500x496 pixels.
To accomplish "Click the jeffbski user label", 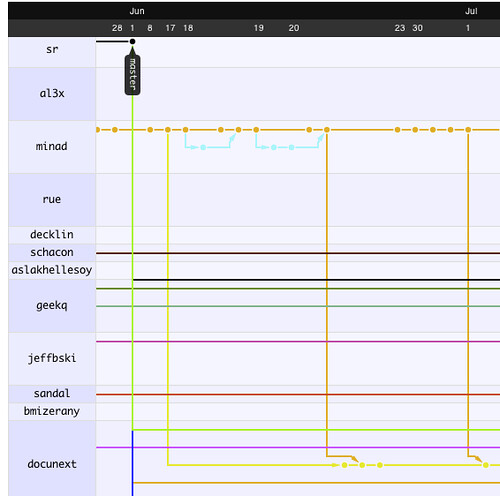I will (52, 358).
